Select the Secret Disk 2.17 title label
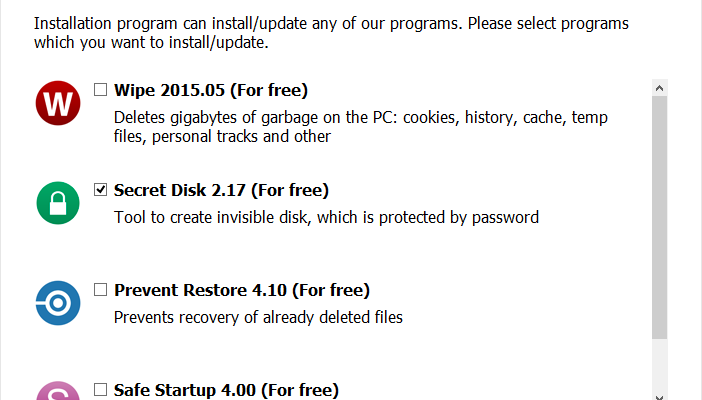Viewport: 702px width, 400px height. 221,190
